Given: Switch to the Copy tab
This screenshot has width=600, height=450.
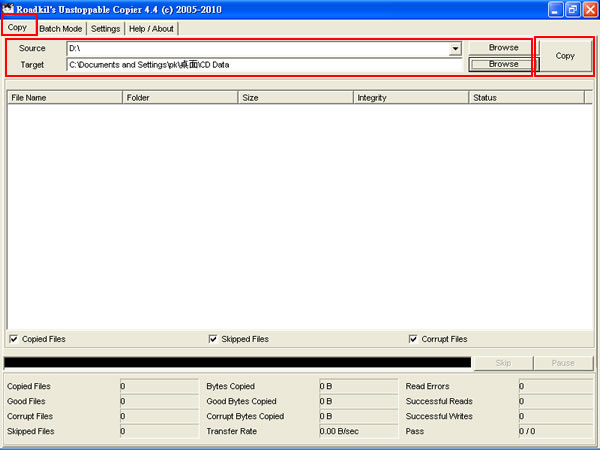Looking at the screenshot, I should pos(18,28).
